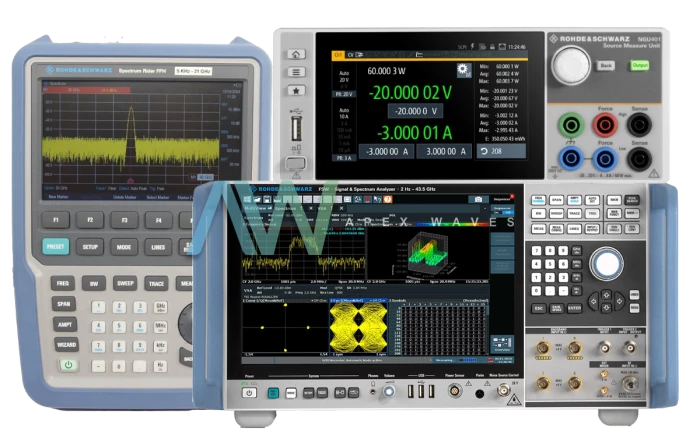Tap the ENTER key on the FSW
The height and width of the screenshot is (435, 700).
(x=574, y=308)
